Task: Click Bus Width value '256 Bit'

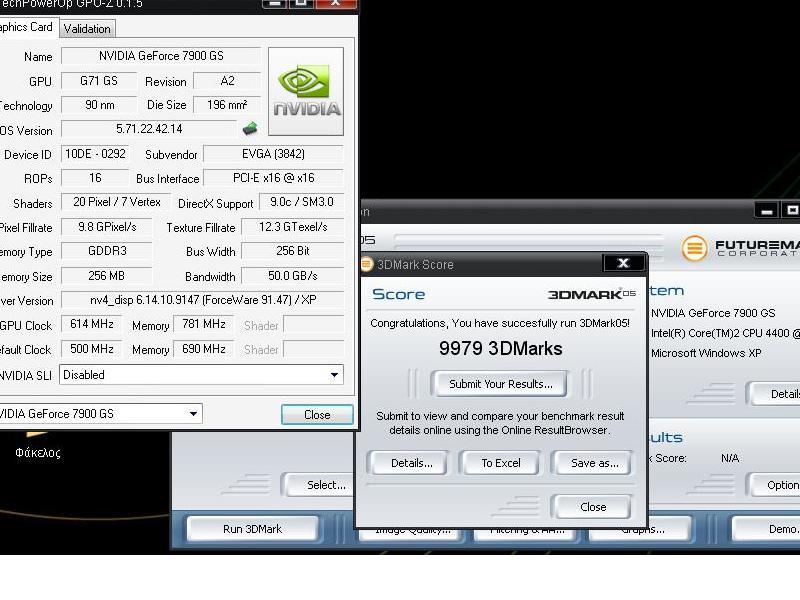Action: pyautogui.click(x=293, y=251)
